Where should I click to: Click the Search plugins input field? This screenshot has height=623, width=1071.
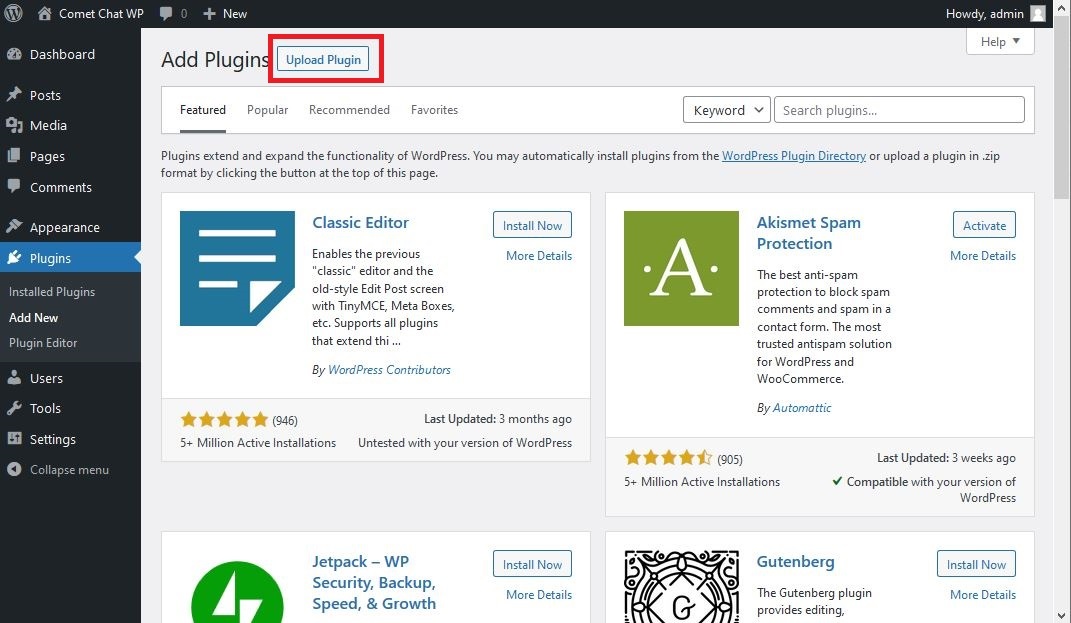coord(899,110)
